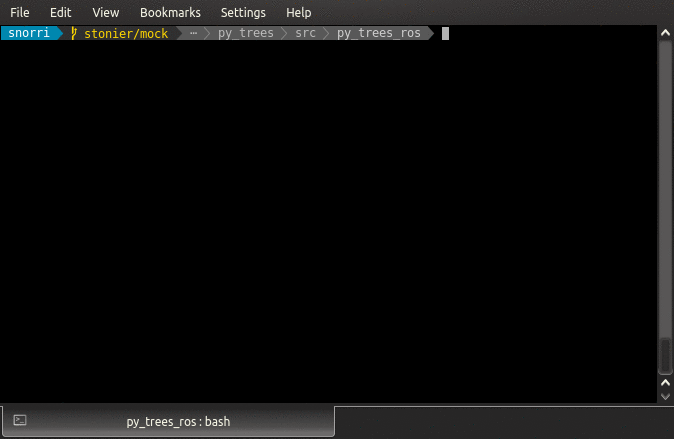Click the terminal icon on the bash tab
Viewport: 674px width, 439px height.
point(20,421)
